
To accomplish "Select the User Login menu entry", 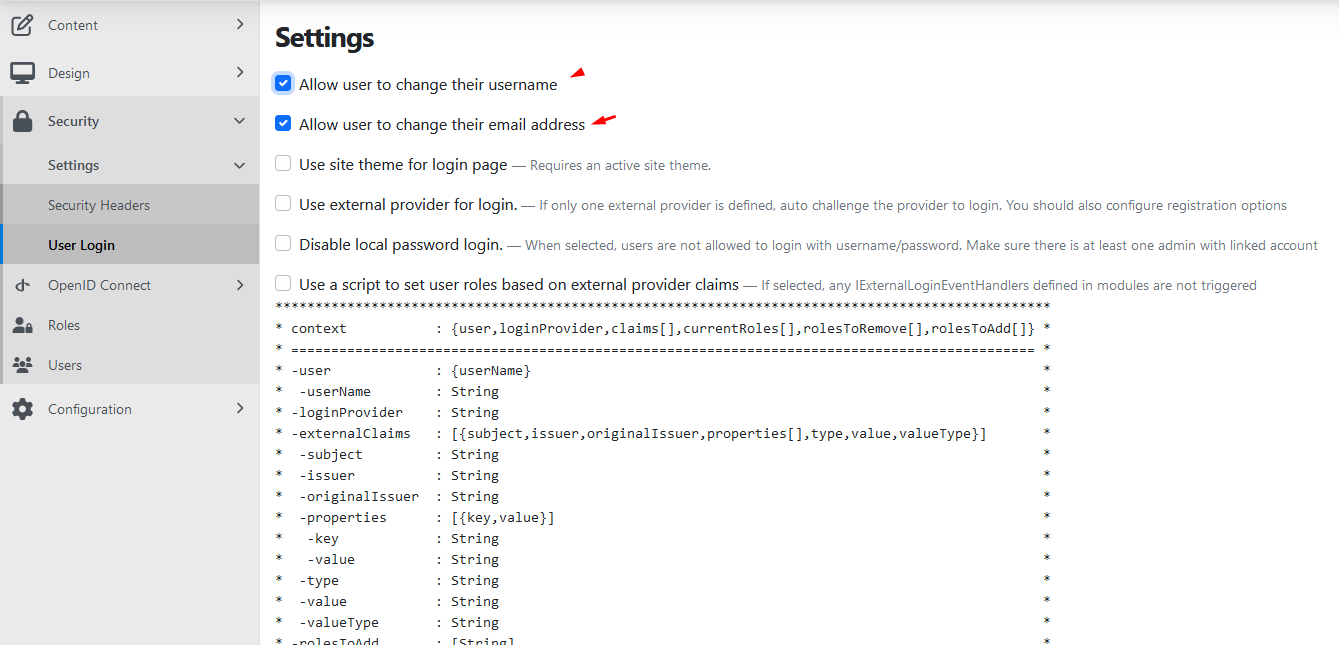I will tap(129, 245).
